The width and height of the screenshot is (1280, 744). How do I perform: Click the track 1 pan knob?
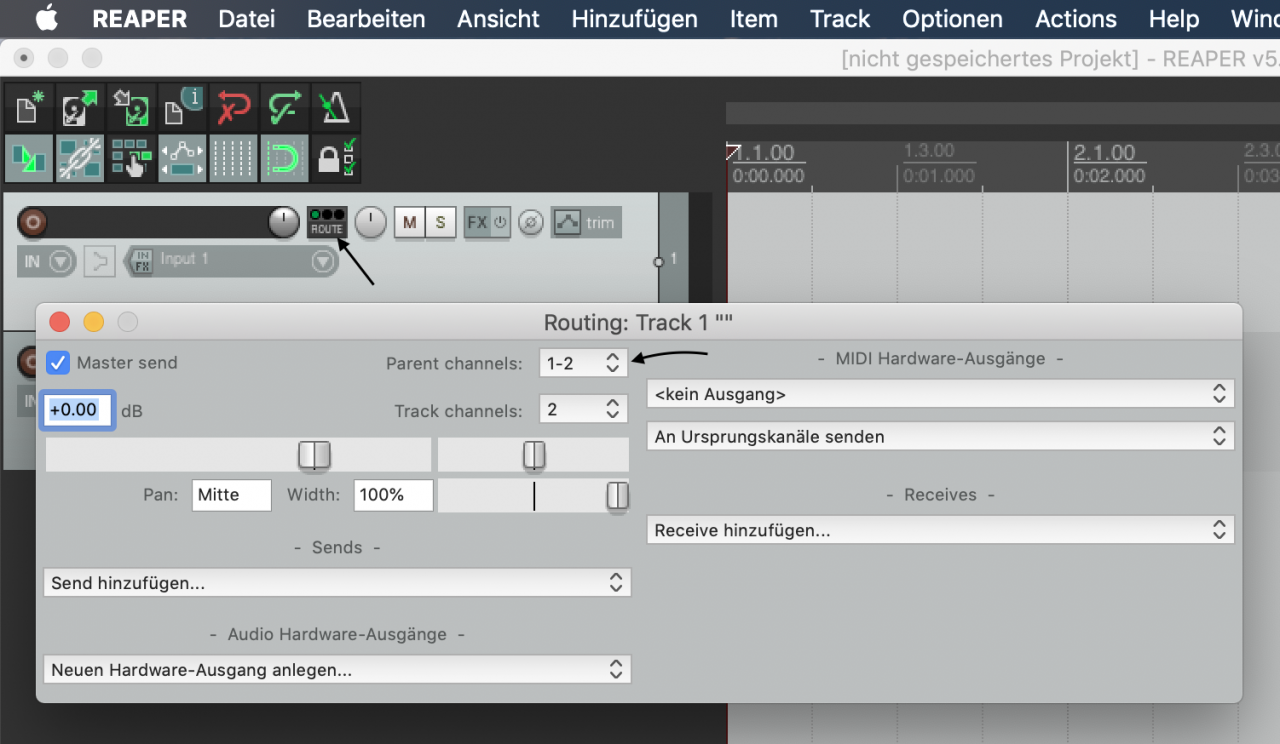tap(370, 223)
